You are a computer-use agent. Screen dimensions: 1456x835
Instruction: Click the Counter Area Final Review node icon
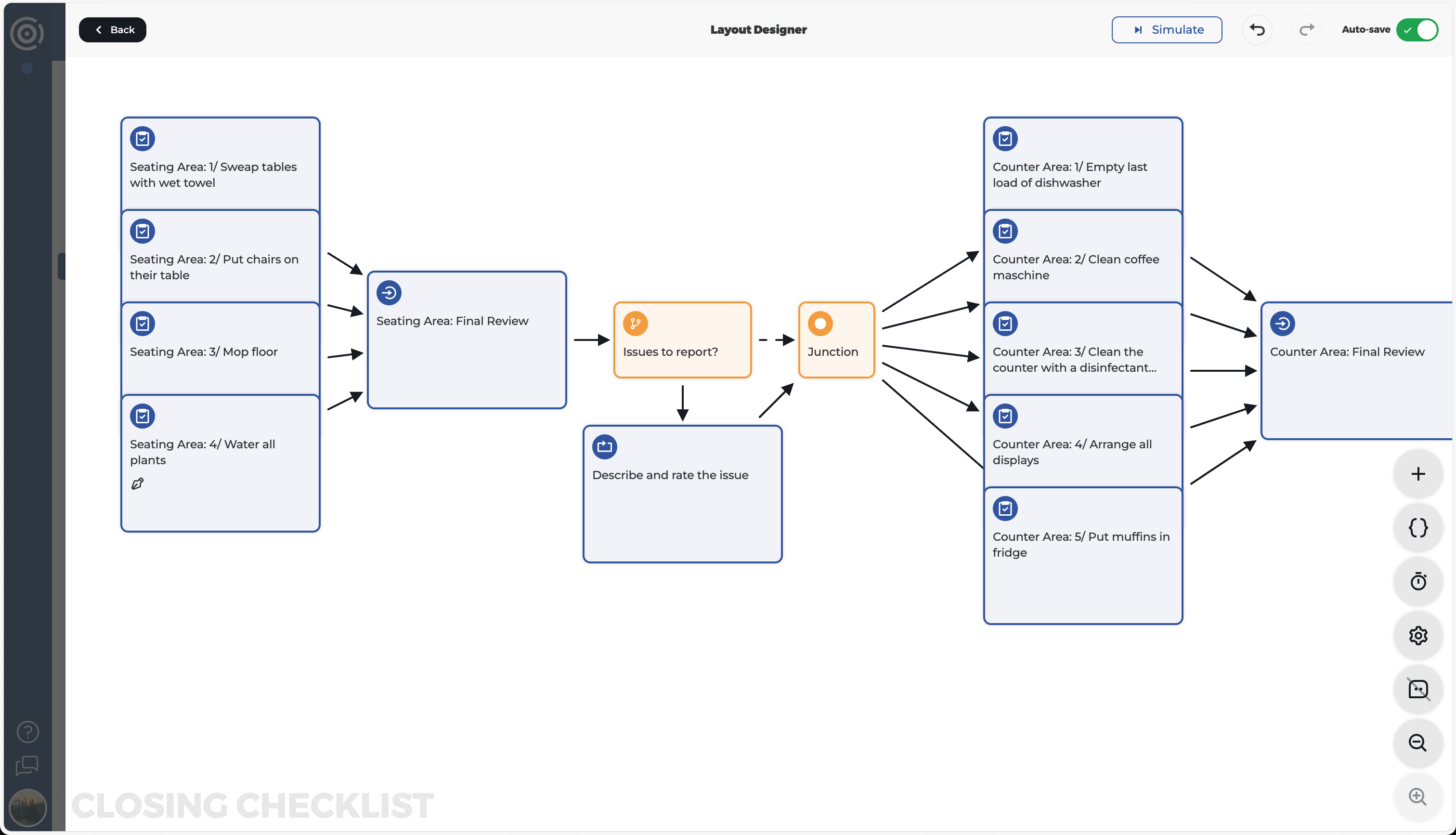[x=1282, y=322]
